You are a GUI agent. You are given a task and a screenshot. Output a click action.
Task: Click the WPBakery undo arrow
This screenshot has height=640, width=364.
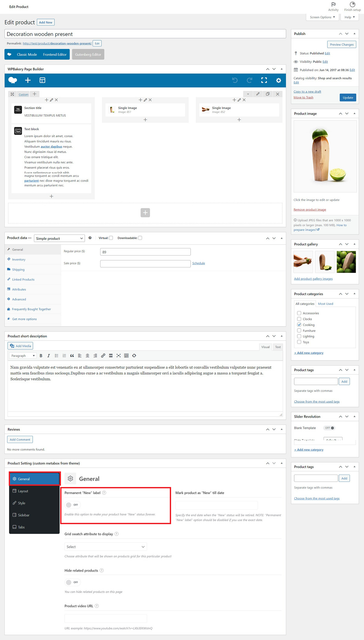point(235,80)
